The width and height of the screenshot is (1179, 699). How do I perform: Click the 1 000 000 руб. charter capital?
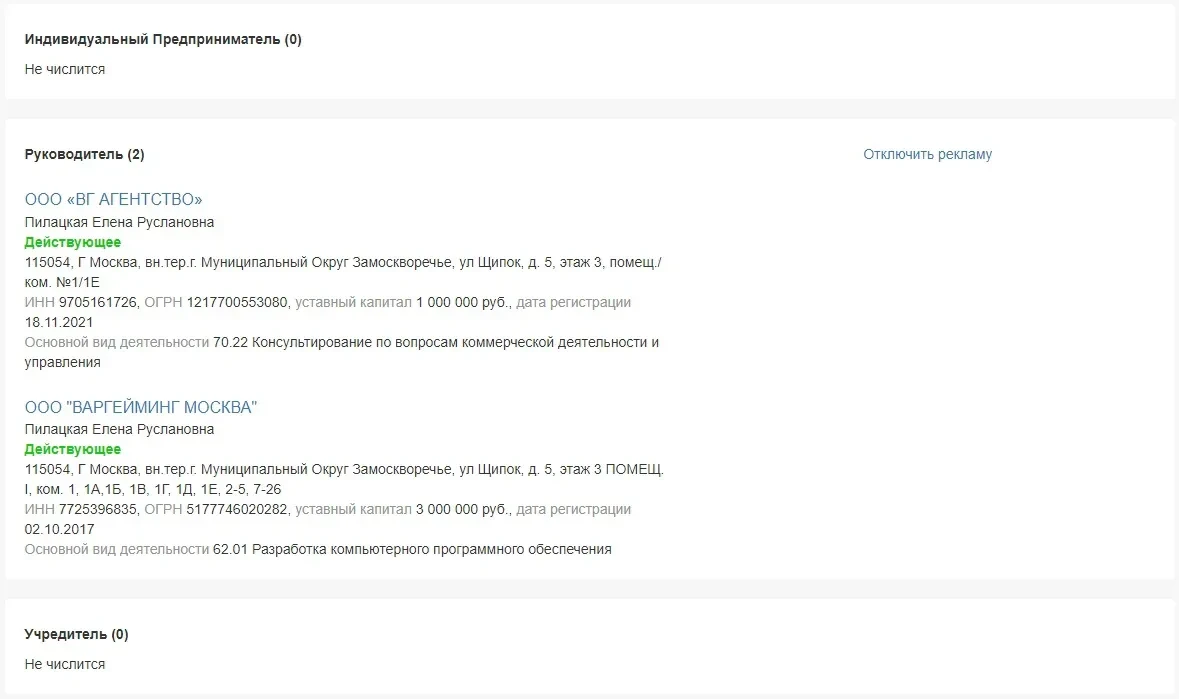464,303
